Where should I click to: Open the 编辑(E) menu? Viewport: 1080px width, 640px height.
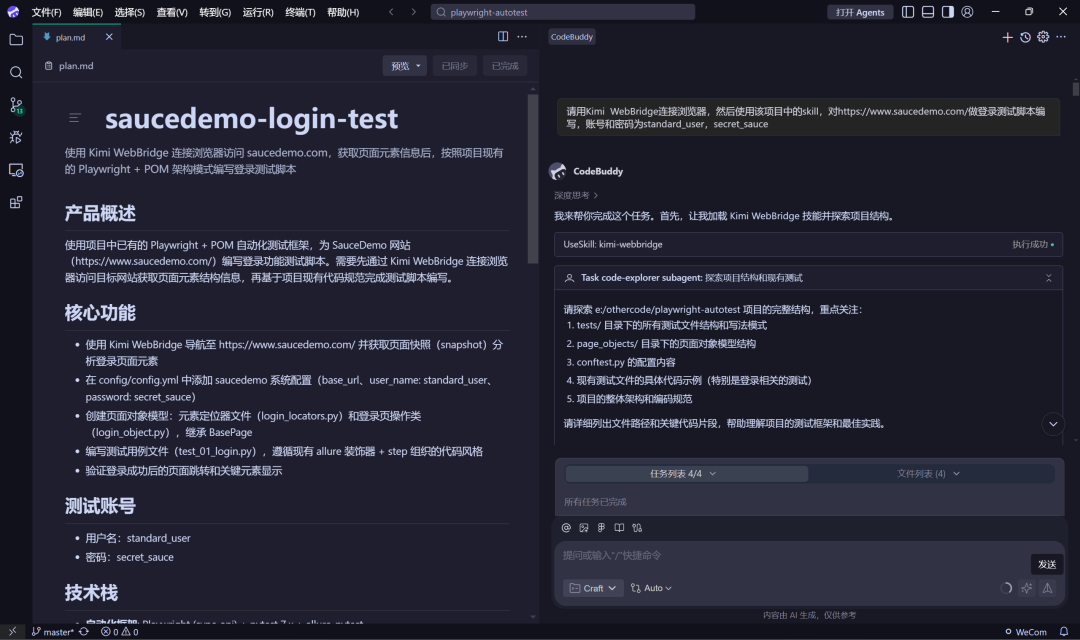pyautogui.click(x=87, y=12)
